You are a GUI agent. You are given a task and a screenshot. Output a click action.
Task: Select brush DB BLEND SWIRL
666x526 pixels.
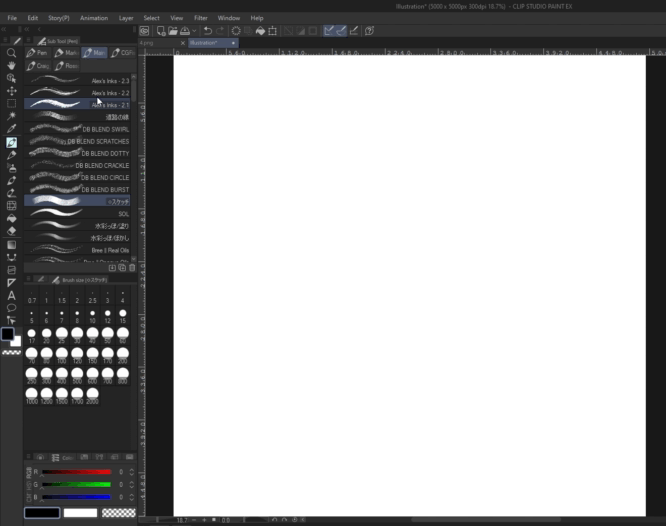click(x=77, y=129)
